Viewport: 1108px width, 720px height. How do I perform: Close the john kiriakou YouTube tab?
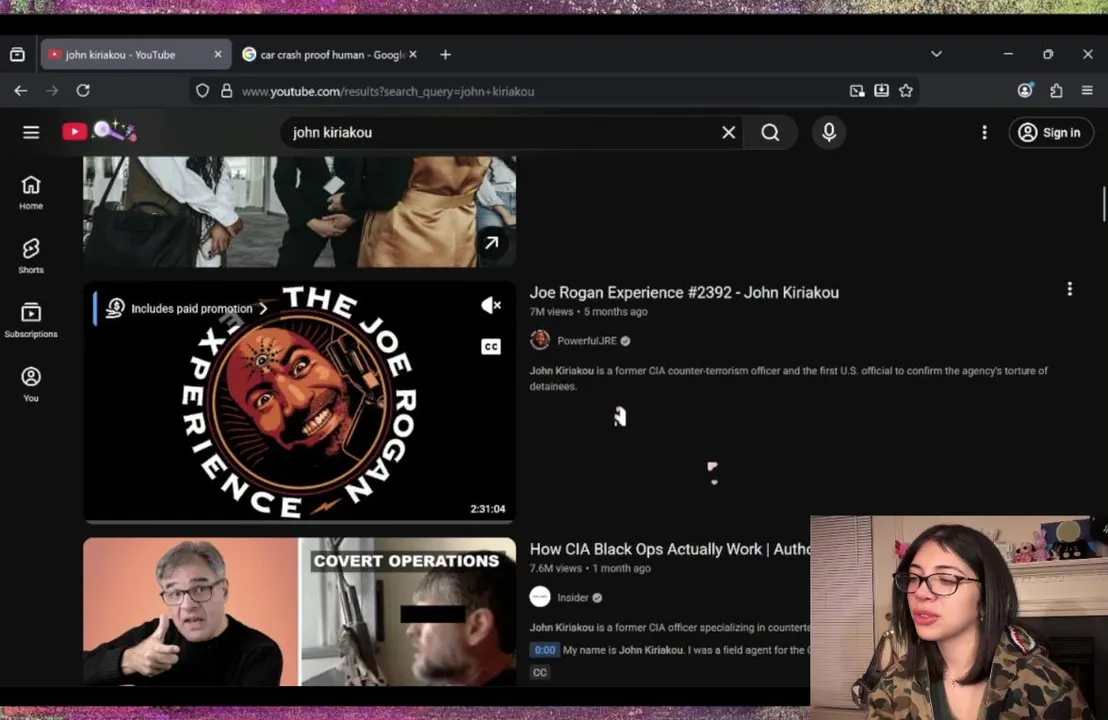218,54
